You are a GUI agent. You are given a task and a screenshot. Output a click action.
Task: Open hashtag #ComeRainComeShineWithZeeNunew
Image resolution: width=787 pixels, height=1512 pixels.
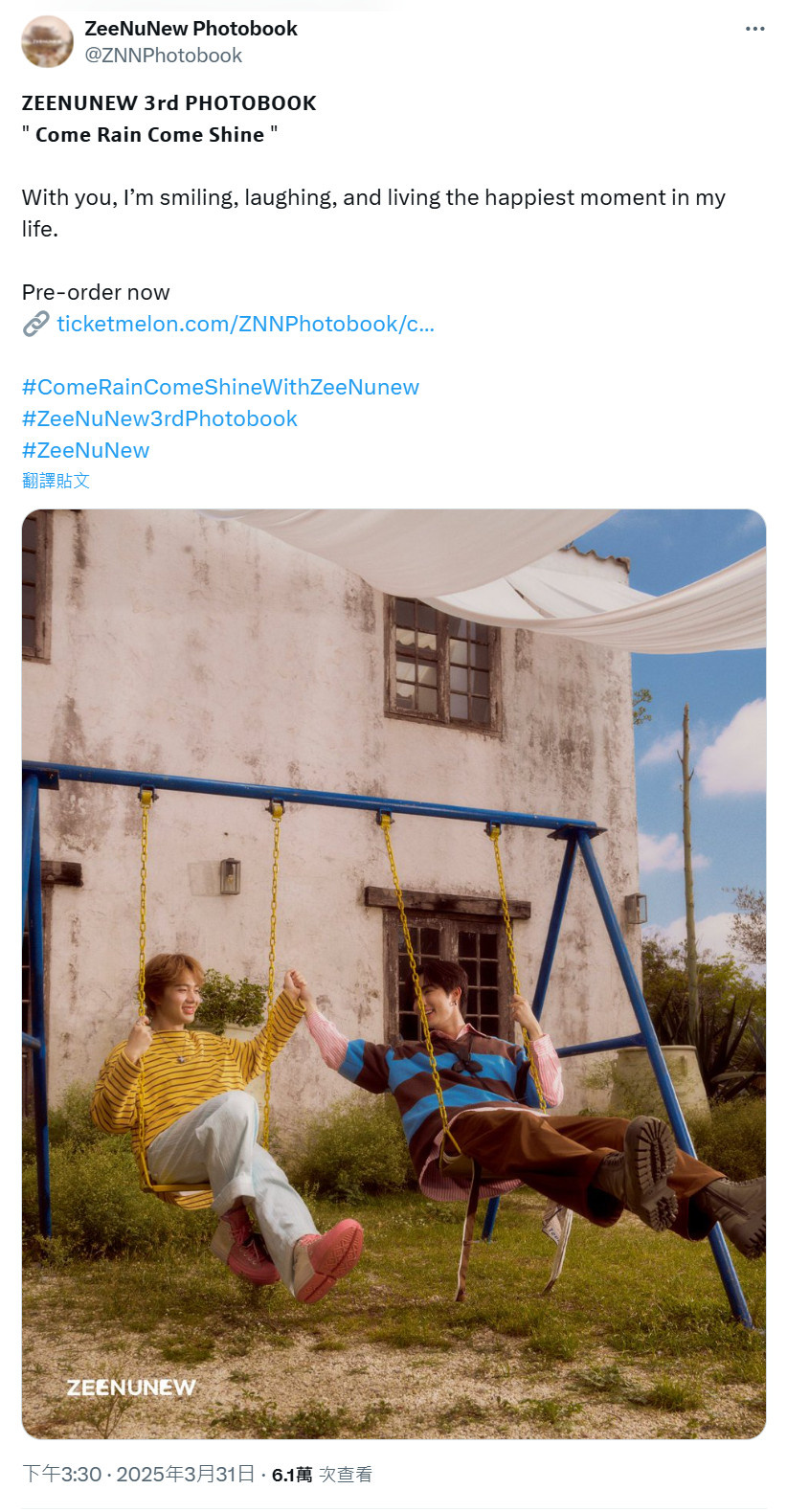point(220,387)
